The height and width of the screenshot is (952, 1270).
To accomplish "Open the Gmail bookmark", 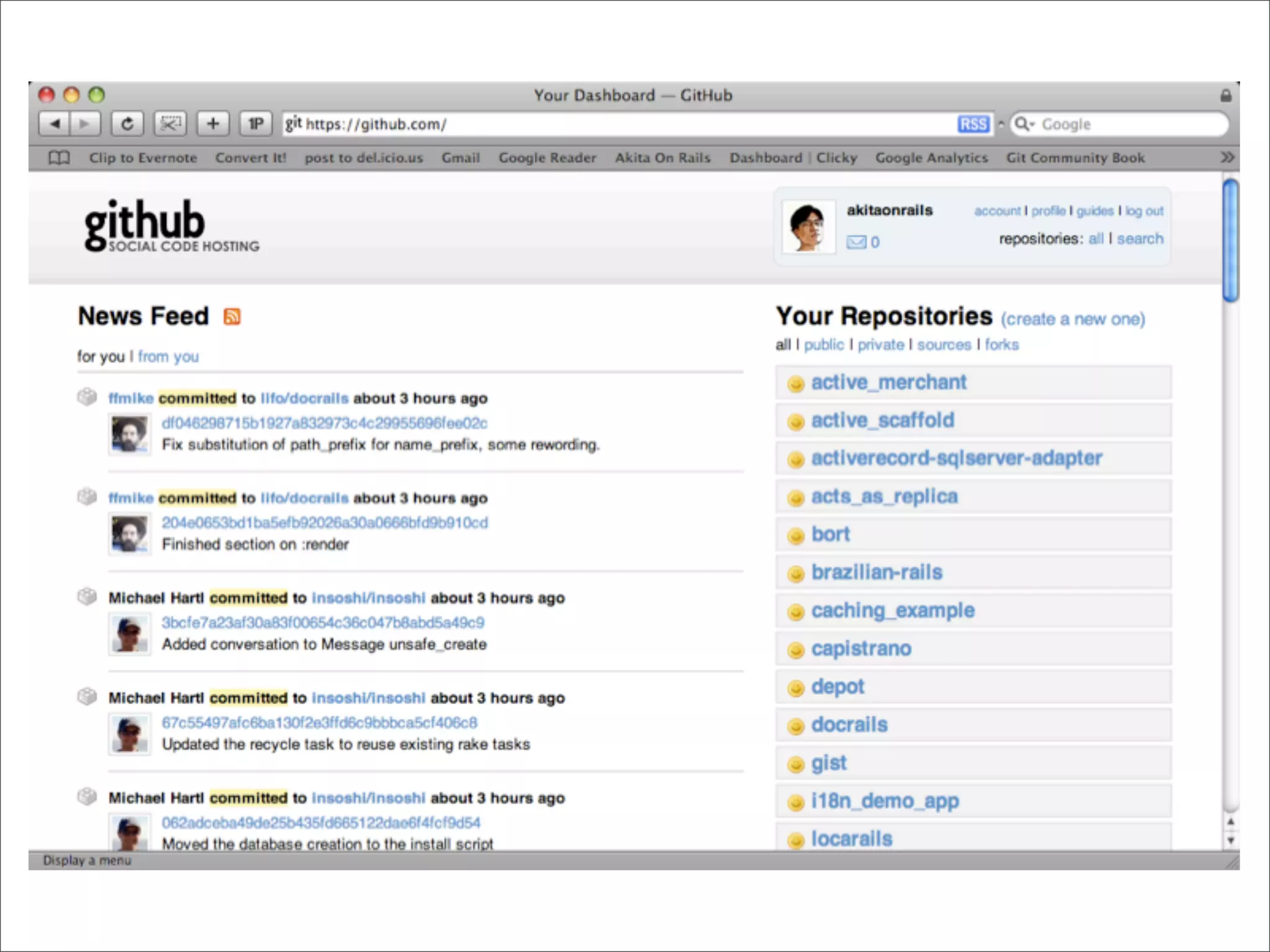I will click(461, 158).
